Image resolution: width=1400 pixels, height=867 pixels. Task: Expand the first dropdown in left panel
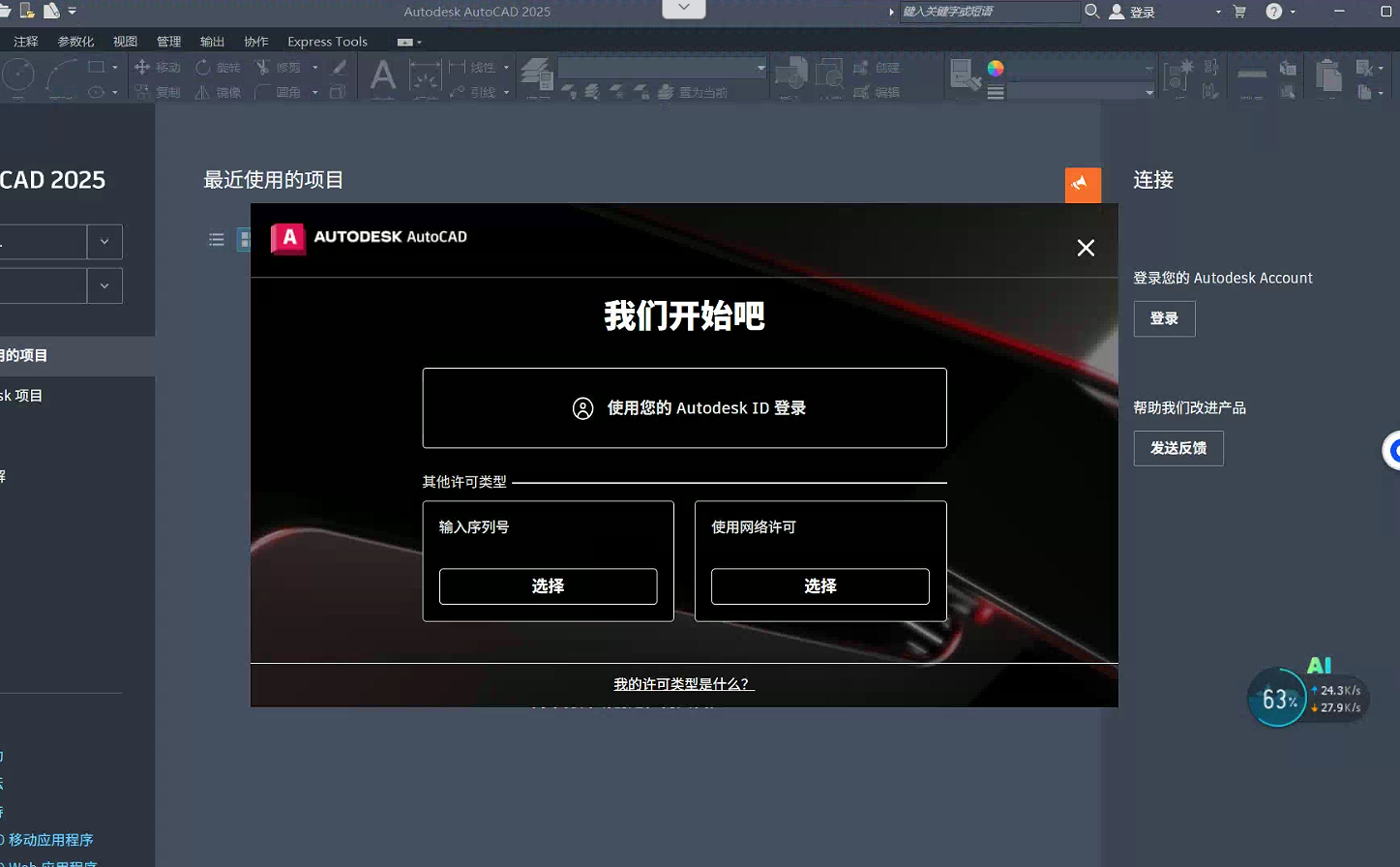coord(104,242)
